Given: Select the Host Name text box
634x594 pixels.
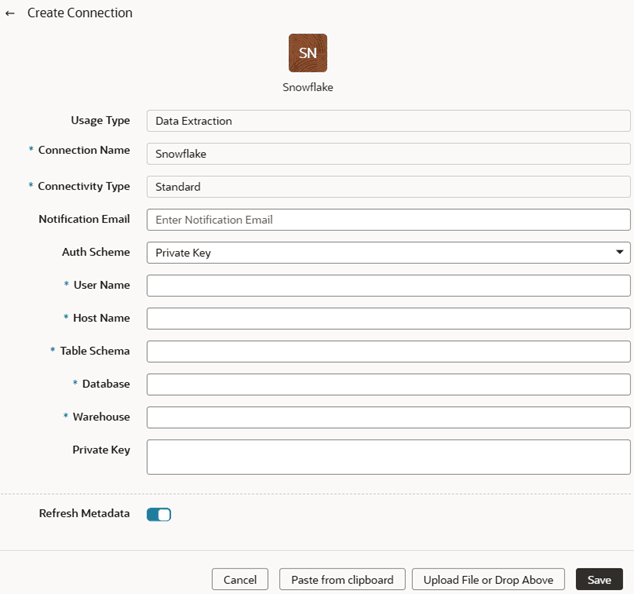Looking at the screenshot, I should (388, 319).
